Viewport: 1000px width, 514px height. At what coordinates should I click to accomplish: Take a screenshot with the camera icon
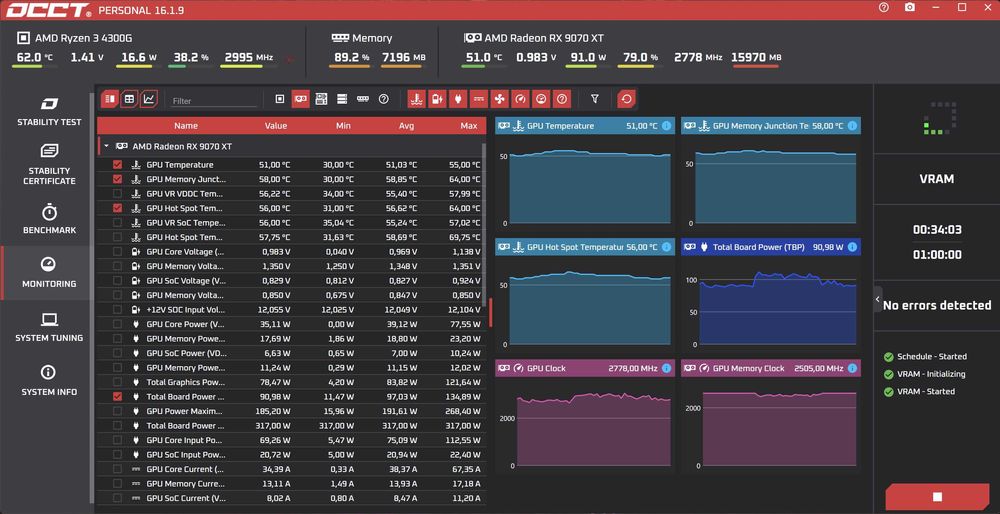coord(909,8)
